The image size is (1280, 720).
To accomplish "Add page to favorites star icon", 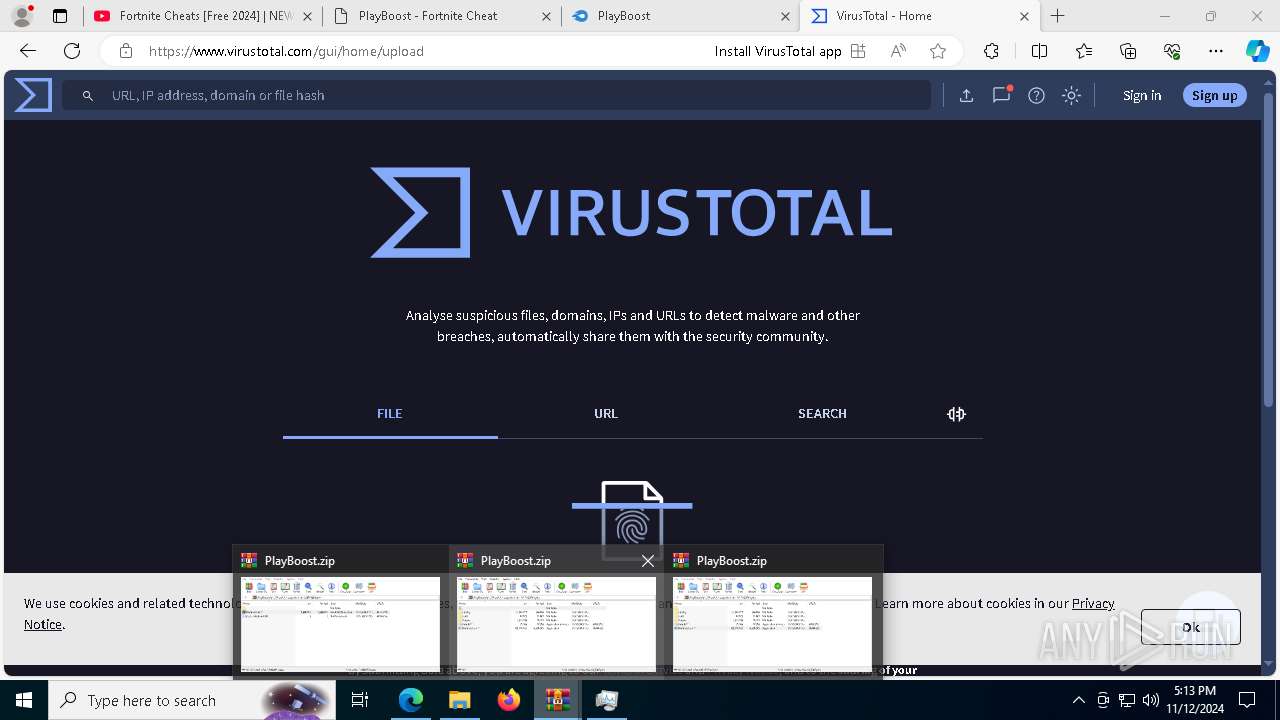I will pos(938,51).
